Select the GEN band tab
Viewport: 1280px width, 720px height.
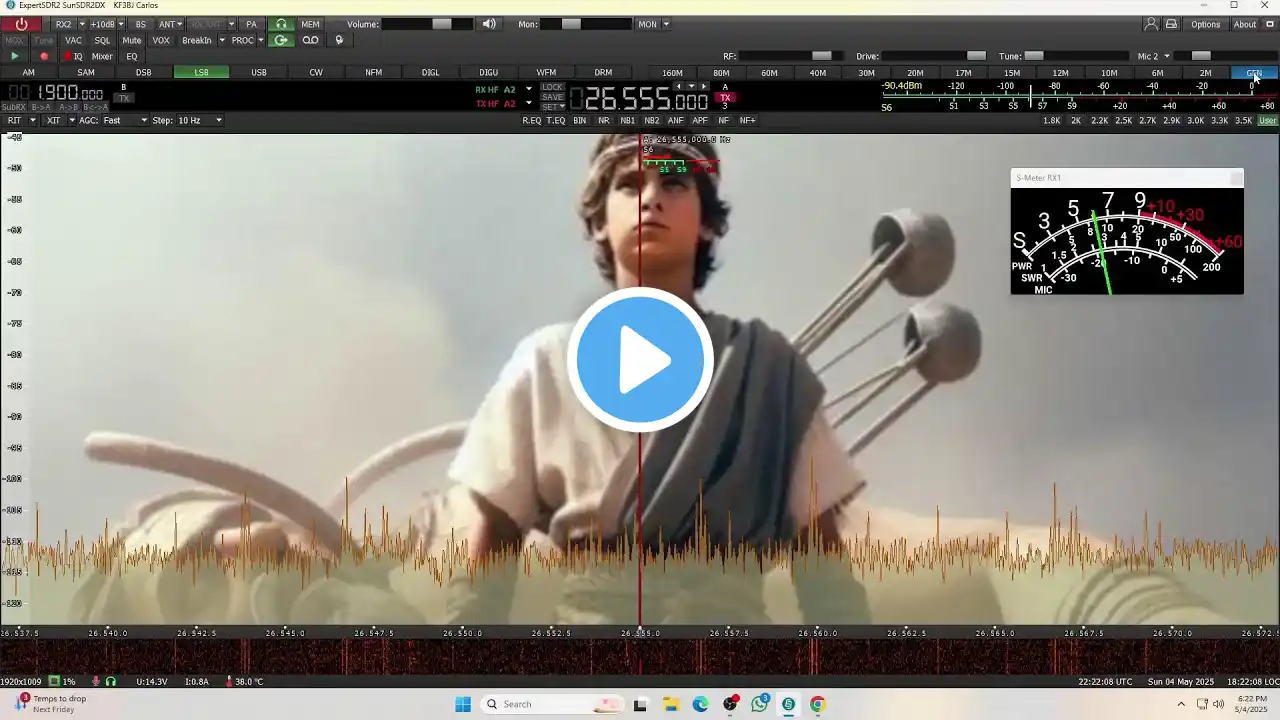click(x=1254, y=73)
